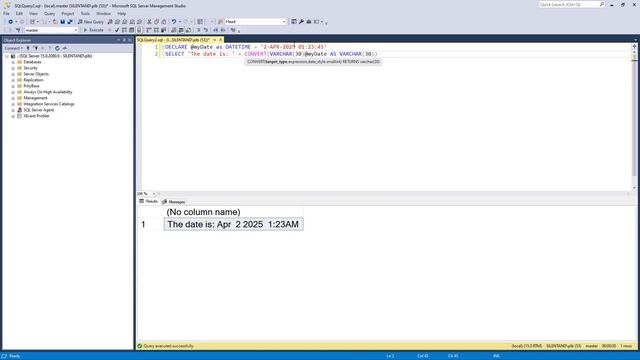640x360 pixels.
Task: Select the Databases folder in Object Explorer
Action: pyautogui.click(x=32, y=62)
